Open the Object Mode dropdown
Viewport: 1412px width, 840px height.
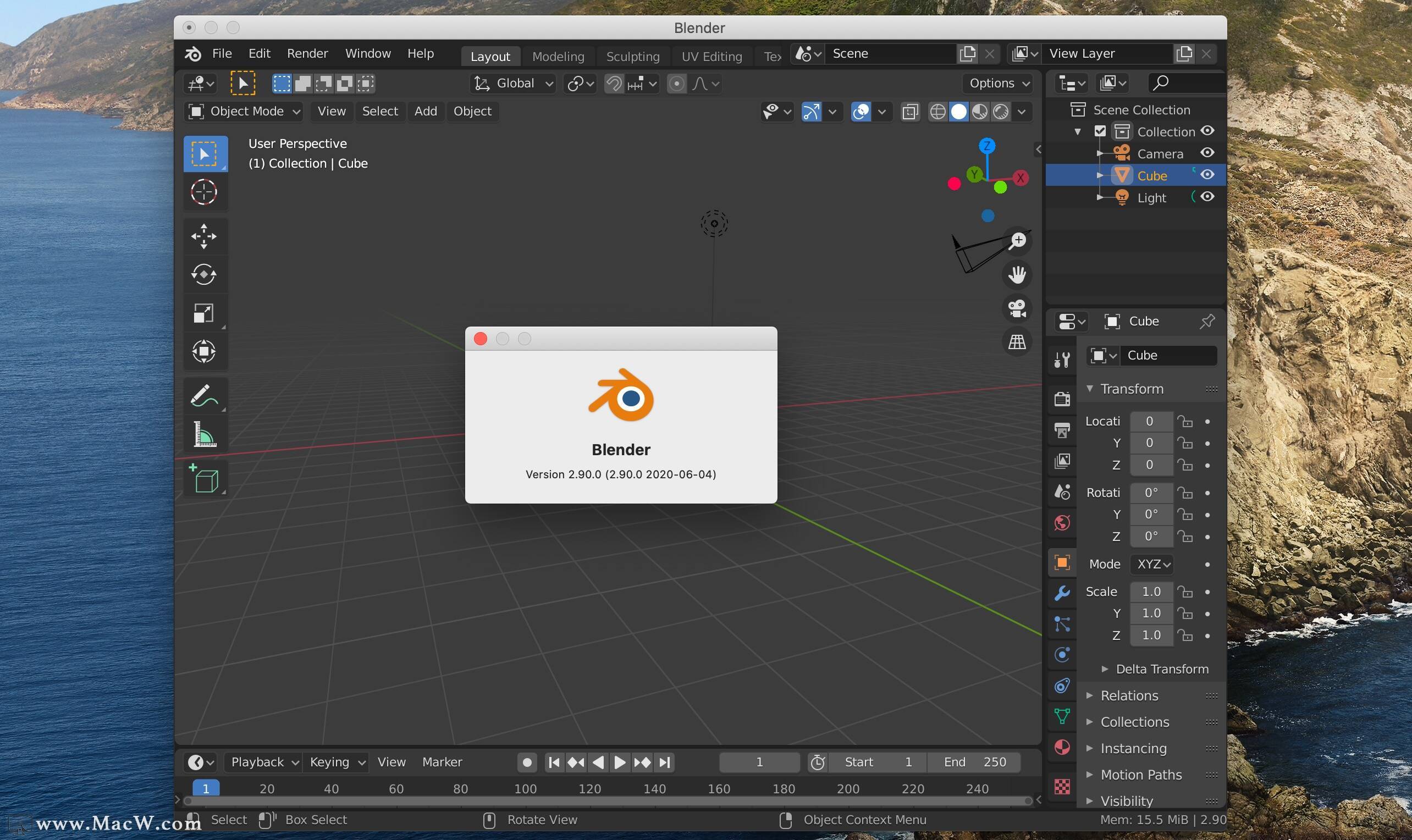(x=244, y=112)
